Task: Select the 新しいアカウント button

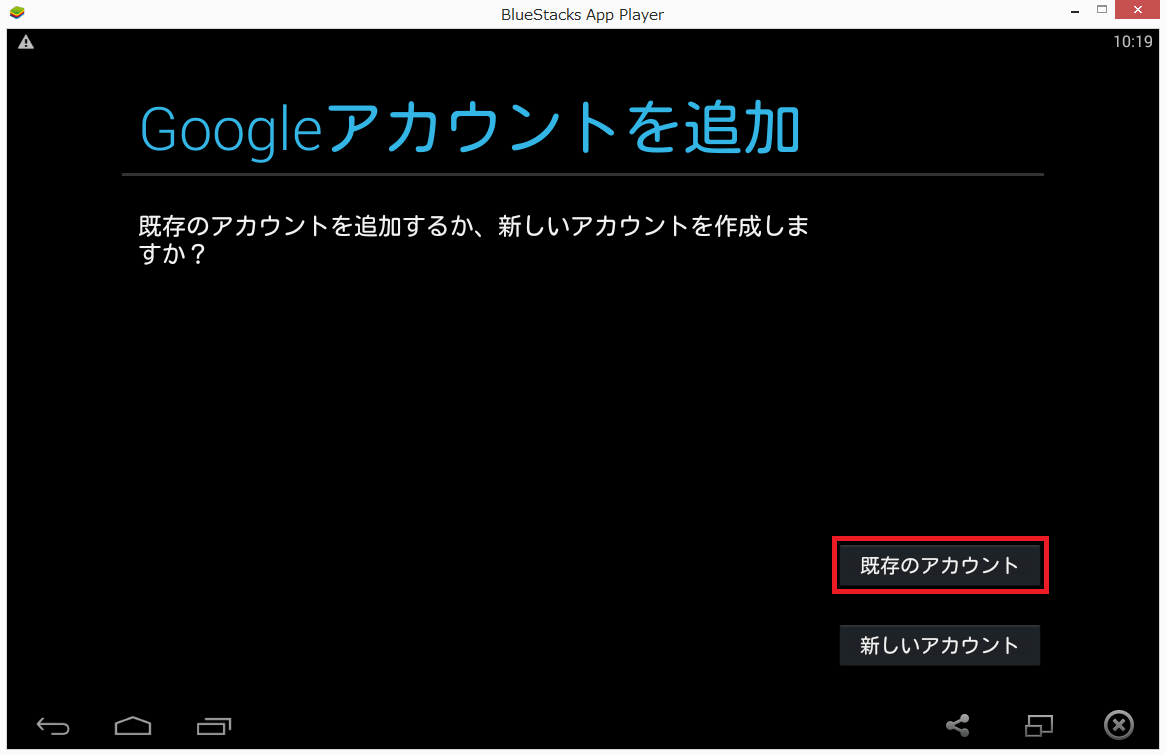Action: pyautogui.click(x=939, y=645)
